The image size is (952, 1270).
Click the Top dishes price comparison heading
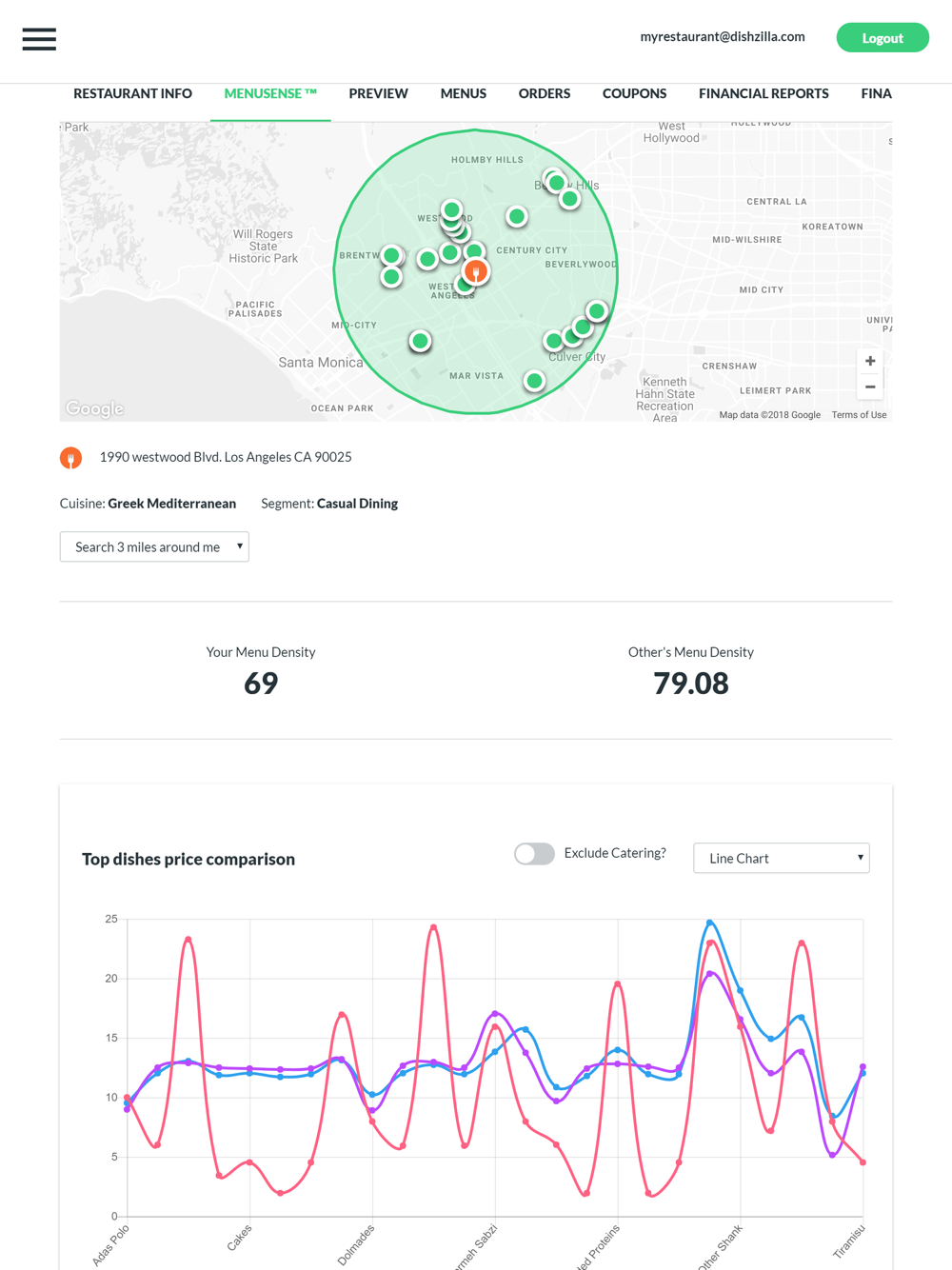click(188, 859)
